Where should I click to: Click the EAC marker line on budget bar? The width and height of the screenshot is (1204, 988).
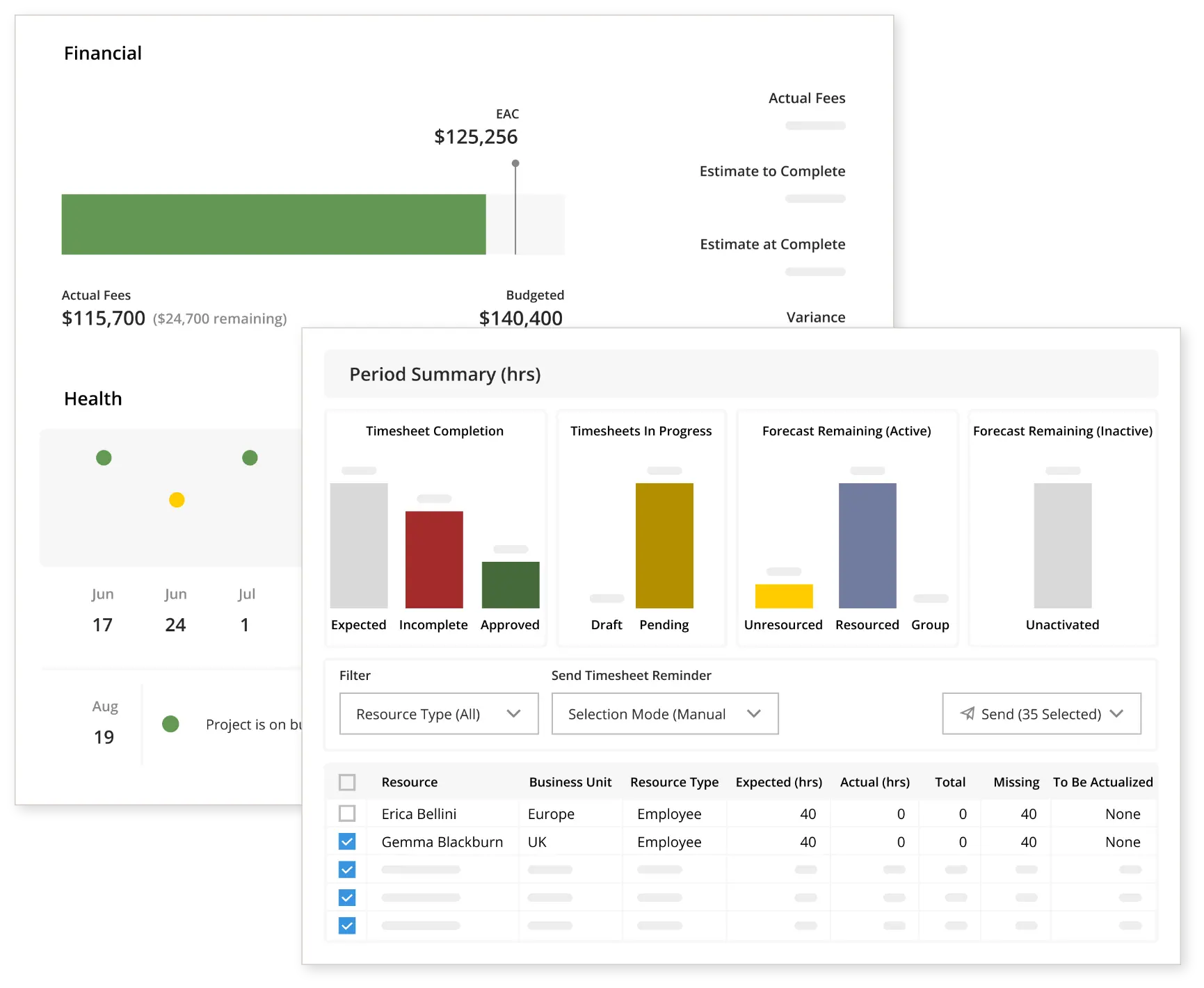click(515, 209)
